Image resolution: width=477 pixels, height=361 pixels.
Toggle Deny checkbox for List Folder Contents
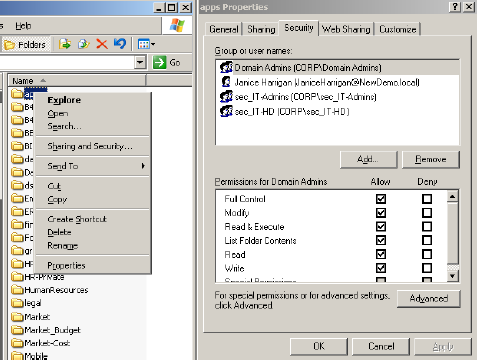(427, 240)
